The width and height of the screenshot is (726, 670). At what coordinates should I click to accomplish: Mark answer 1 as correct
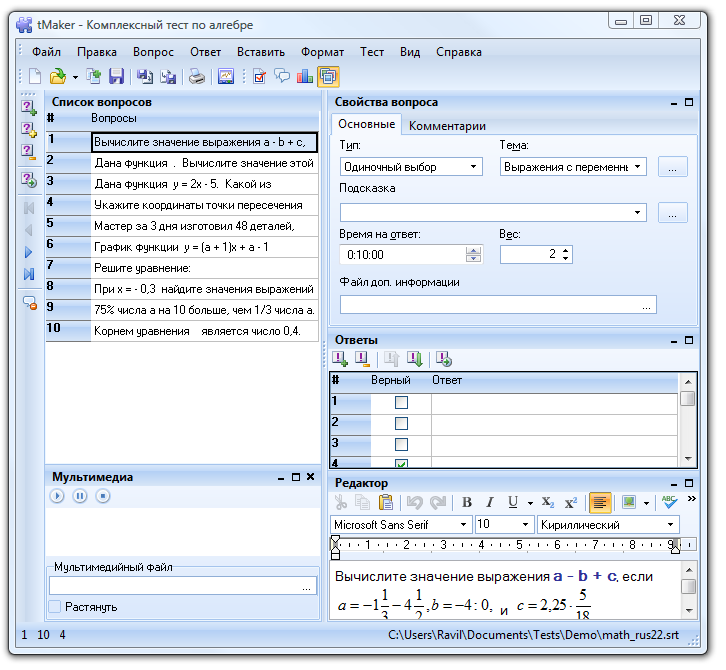point(401,402)
